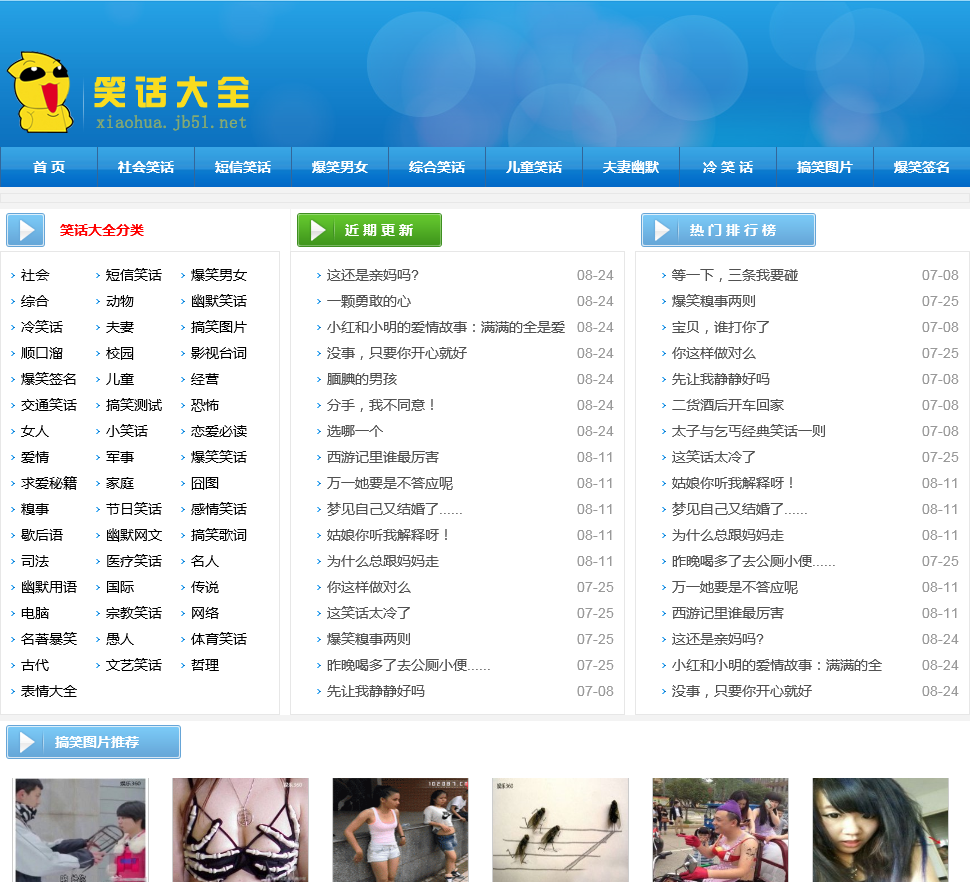Viewport: 970px width, 882px height.
Task: Select 体育笑话 category link
Action: 219,639
